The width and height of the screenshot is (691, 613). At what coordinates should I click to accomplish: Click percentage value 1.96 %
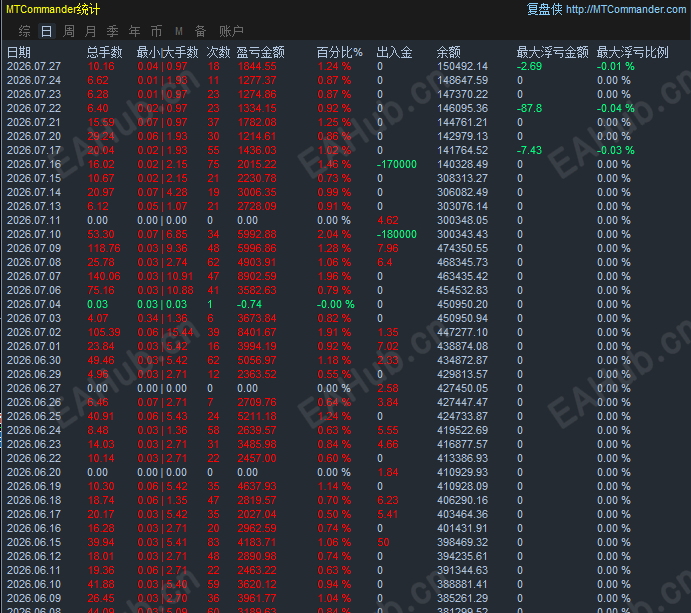(334, 276)
